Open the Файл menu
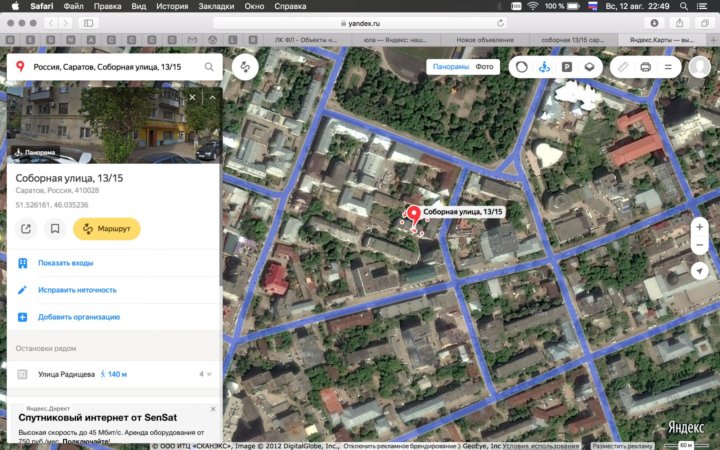The width and height of the screenshot is (720, 450). click(x=73, y=6)
